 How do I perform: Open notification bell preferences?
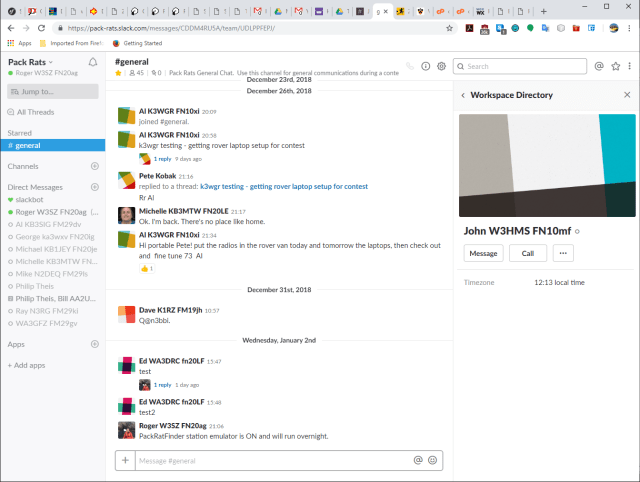[x=93, y=62]
